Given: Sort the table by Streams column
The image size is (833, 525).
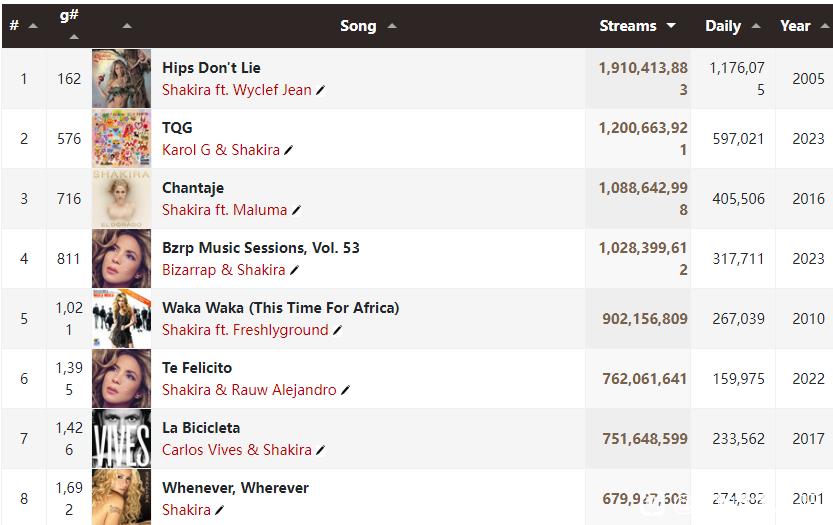Looking at the screenshot, I should click(638, 26).
